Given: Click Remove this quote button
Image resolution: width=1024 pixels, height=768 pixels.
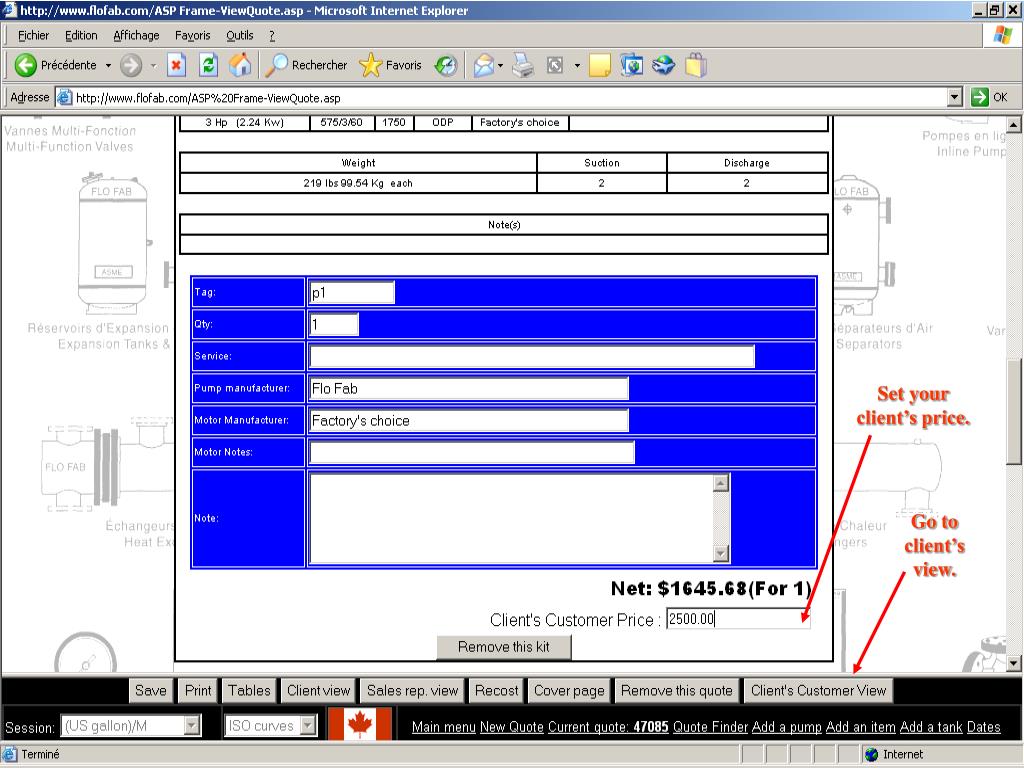Looking at the screenshot, I should pos(677,690).
